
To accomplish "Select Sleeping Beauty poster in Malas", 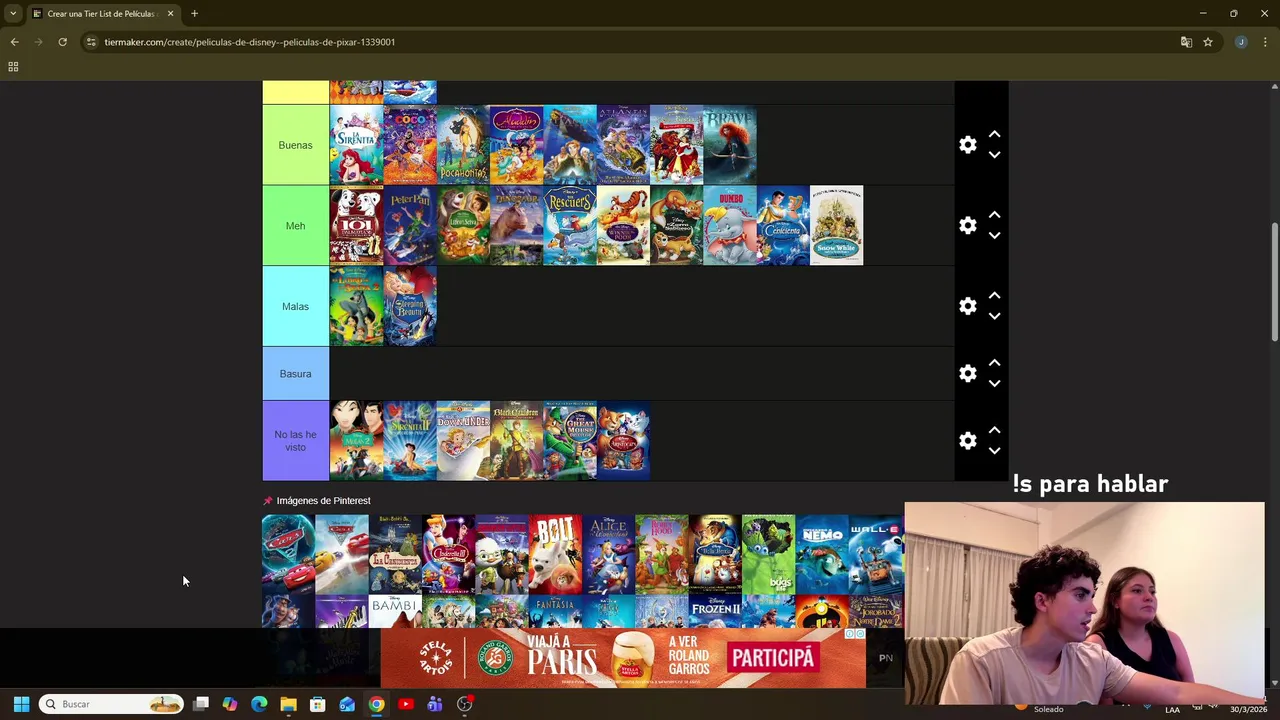I will click(x=410, y=306).
